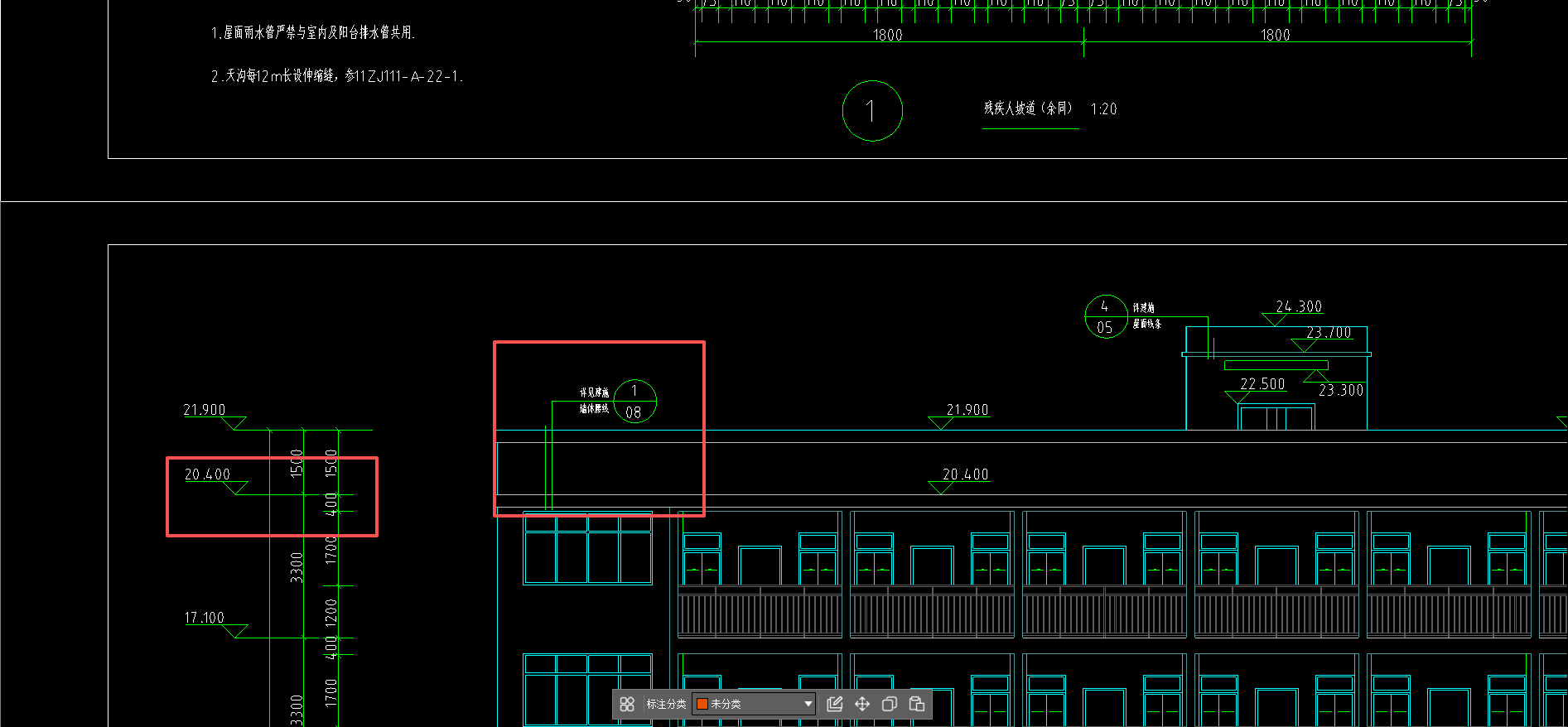
Task: Click the detail callout circle 1 over 08
Action: click(634, 402)
